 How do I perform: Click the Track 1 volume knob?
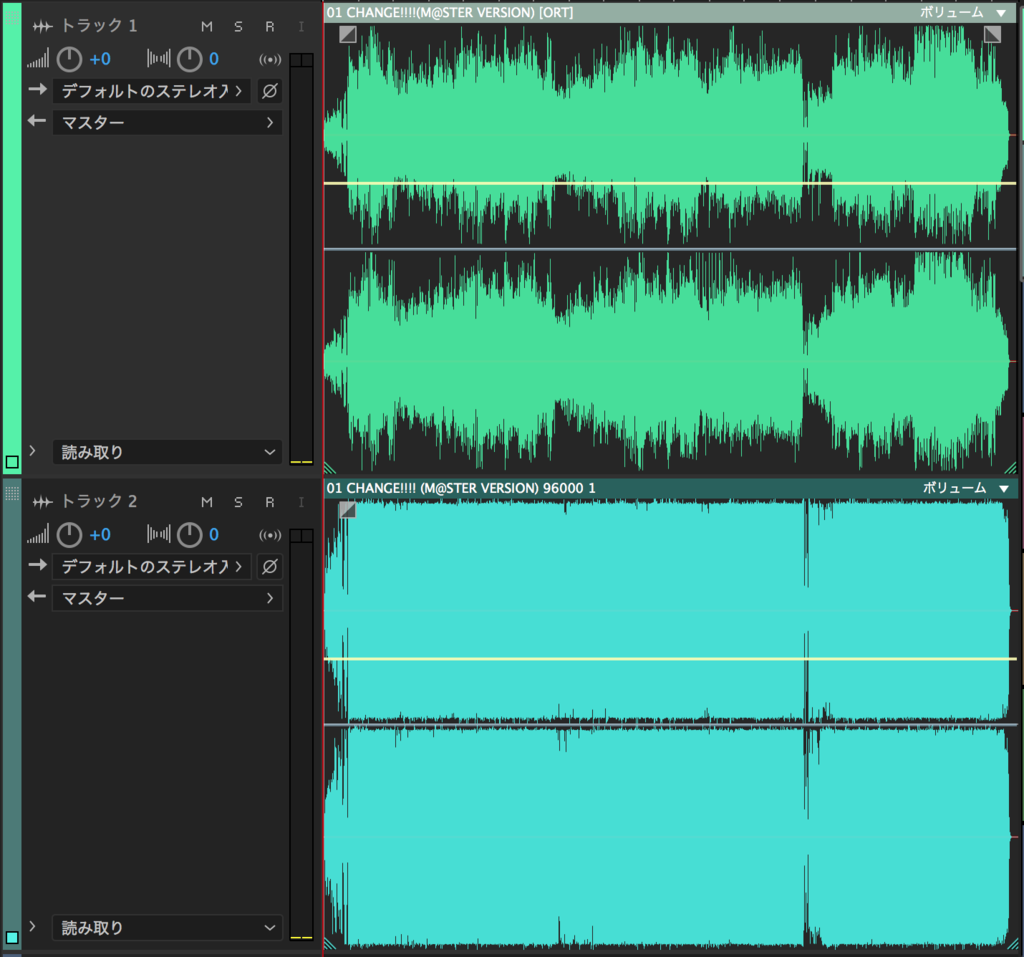tap(69, 59)
